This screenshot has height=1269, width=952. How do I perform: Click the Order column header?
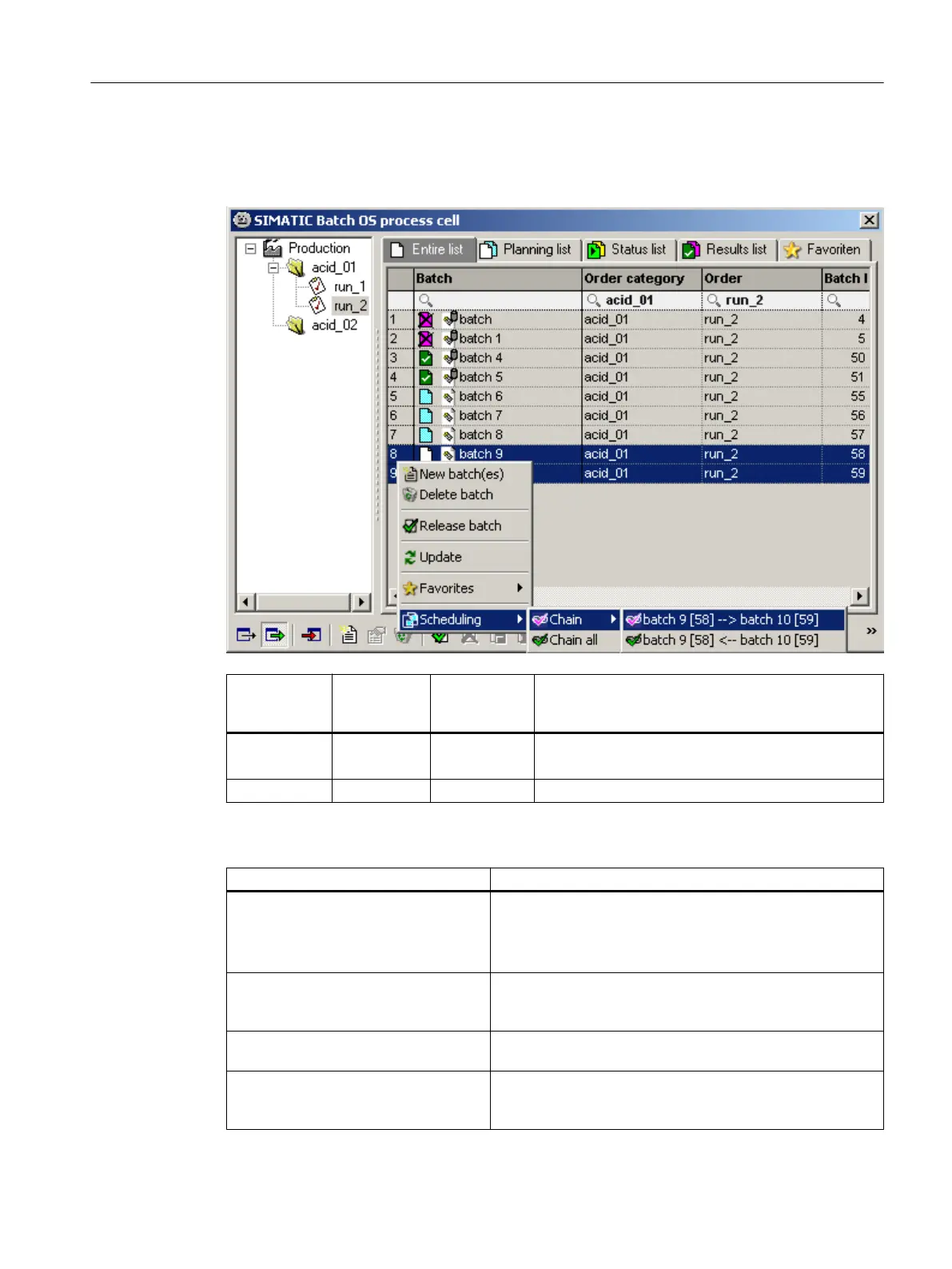click(x=761, y=279)
